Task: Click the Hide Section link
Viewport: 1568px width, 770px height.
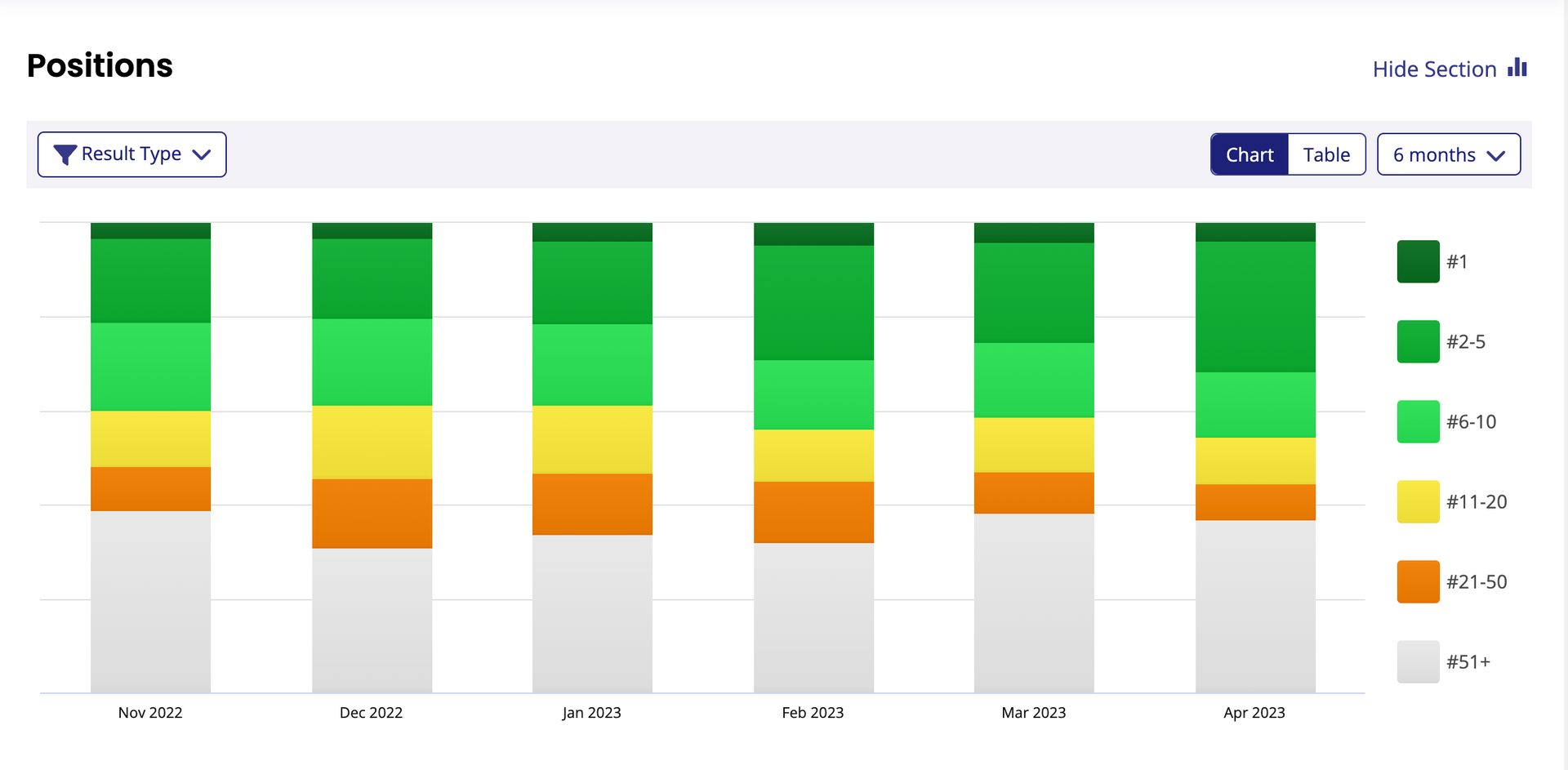Action: [1434, 69]
